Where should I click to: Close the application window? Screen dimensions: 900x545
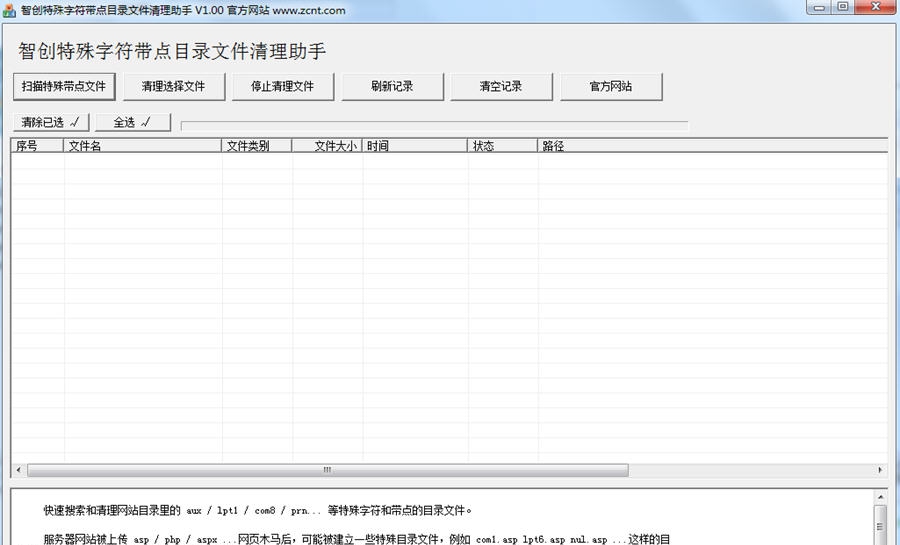(875, 7)
